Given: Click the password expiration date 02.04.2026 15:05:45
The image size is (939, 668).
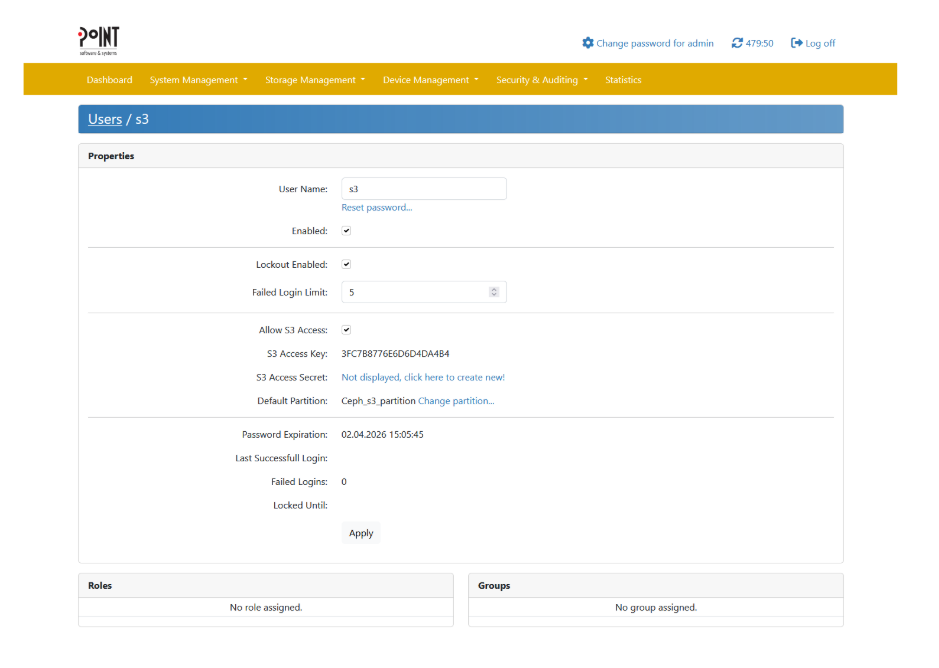Looking at the screenshot, I should 383,435.
